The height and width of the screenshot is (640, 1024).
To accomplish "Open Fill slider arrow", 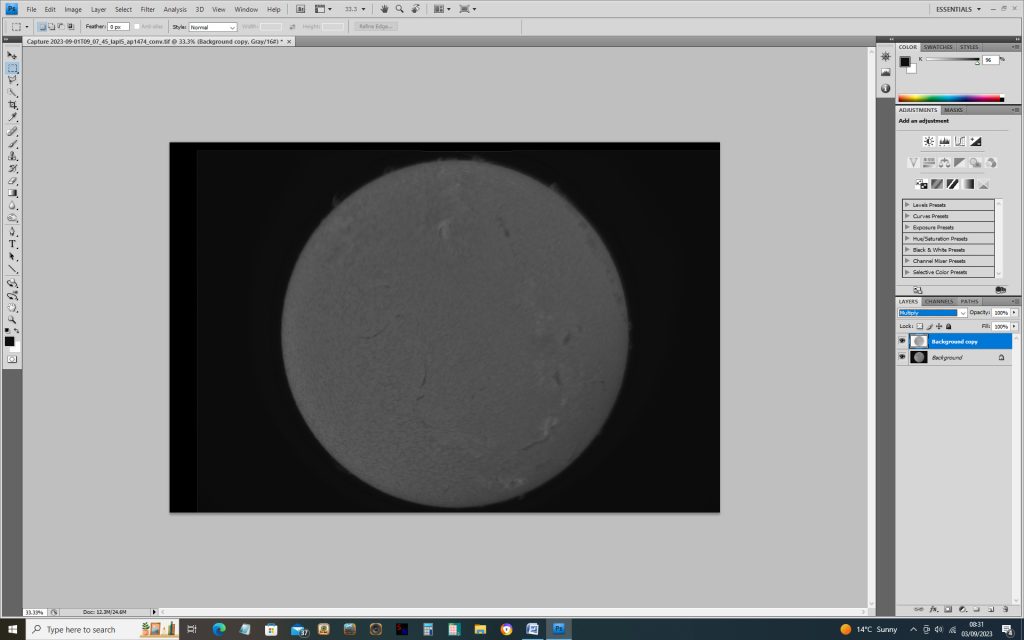I will tap(1014, 327).
